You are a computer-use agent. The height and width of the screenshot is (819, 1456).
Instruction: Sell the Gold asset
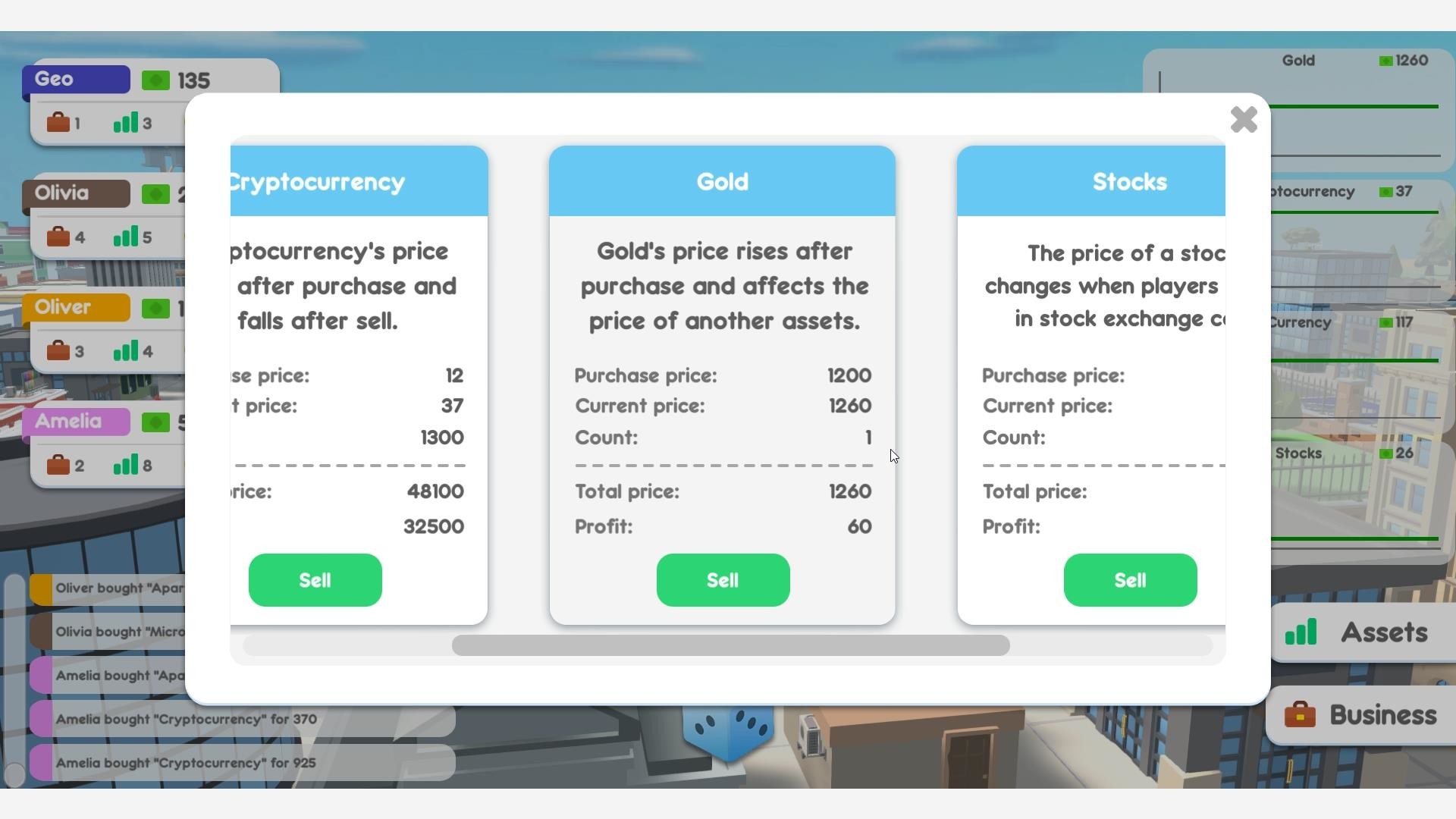click(x=722, y=580)
